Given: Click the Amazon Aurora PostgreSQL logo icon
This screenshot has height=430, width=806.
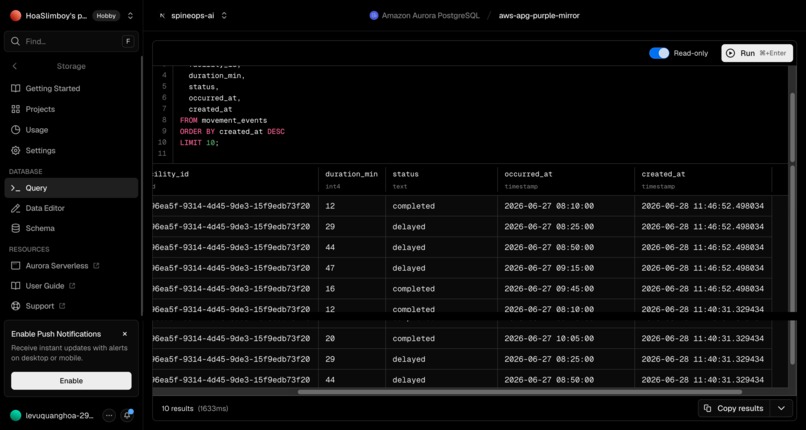Looking at the screenshot, I should click(374, 15).
